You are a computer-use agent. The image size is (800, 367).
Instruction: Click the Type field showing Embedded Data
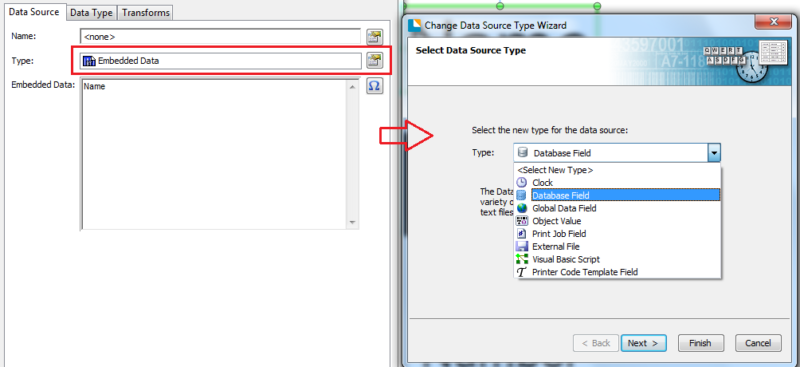(x=220, y=61)
